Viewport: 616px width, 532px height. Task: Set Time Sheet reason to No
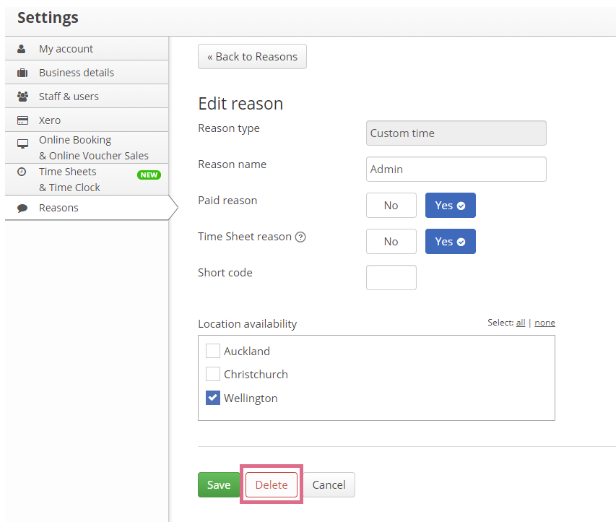391,241
